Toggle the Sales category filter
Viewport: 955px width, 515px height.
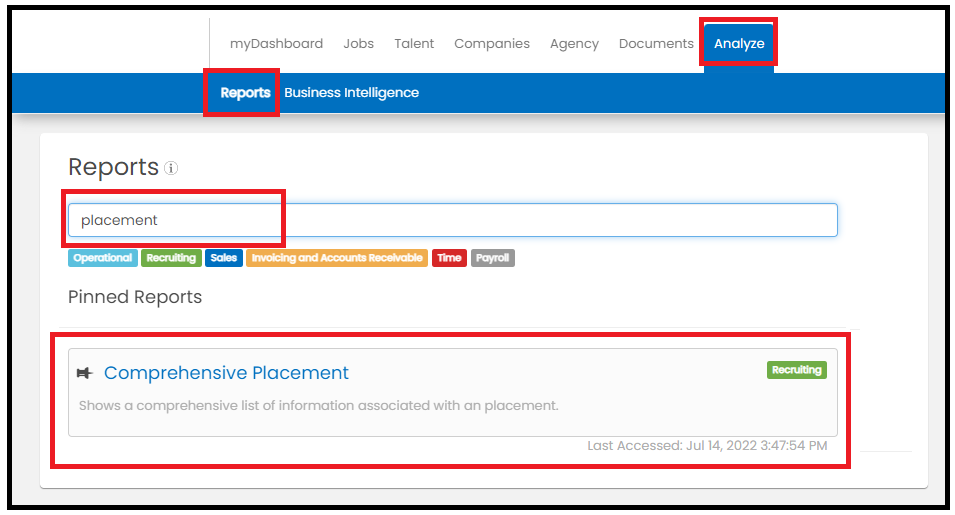click(224, 258)
